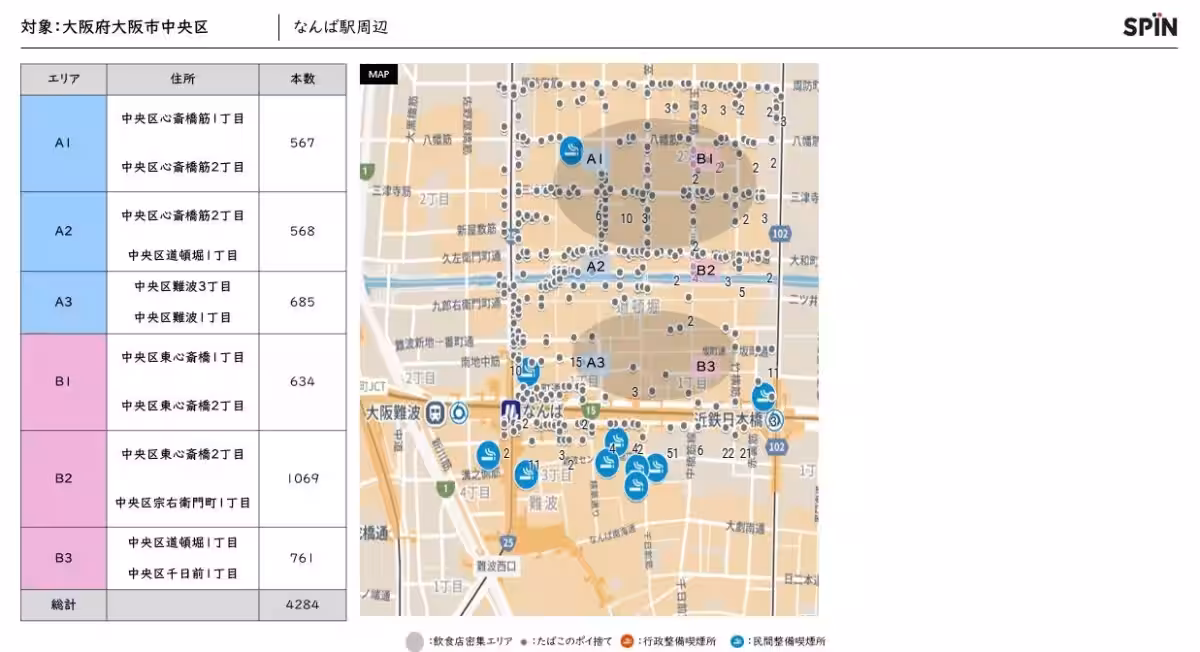Click the blue 民間整備喫煙所 legend icon

[737, 642]
